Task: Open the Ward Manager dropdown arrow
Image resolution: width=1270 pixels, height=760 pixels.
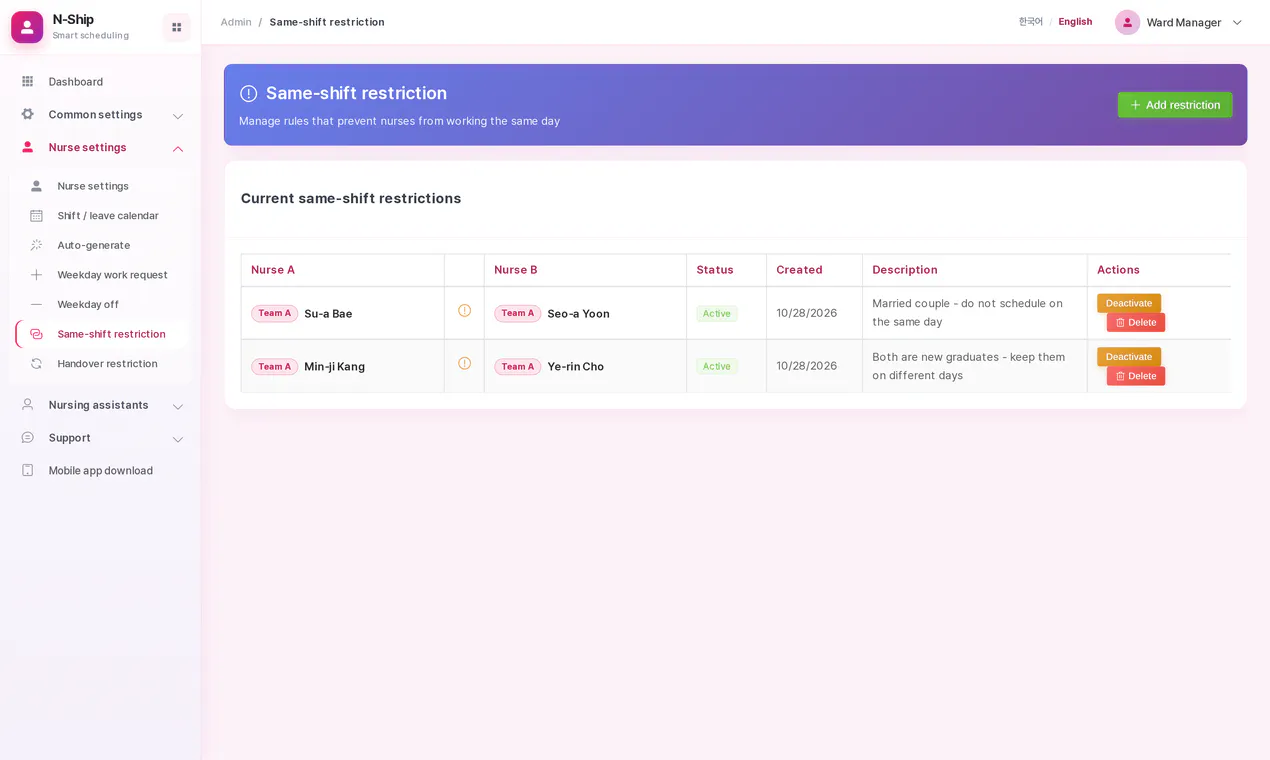Action: click(x=1237, y=23)
